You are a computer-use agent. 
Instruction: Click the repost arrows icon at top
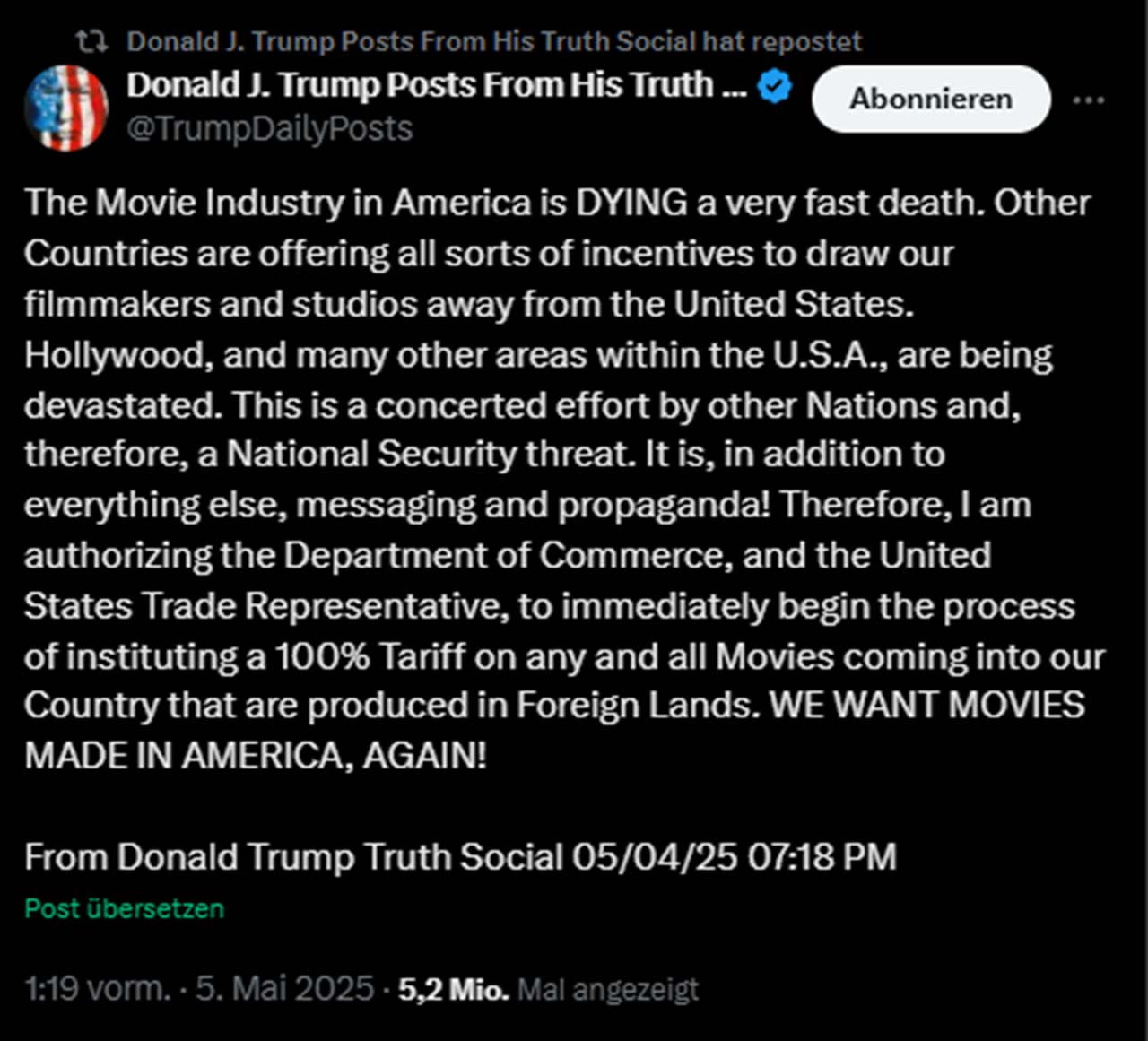(x=91, y=41)
